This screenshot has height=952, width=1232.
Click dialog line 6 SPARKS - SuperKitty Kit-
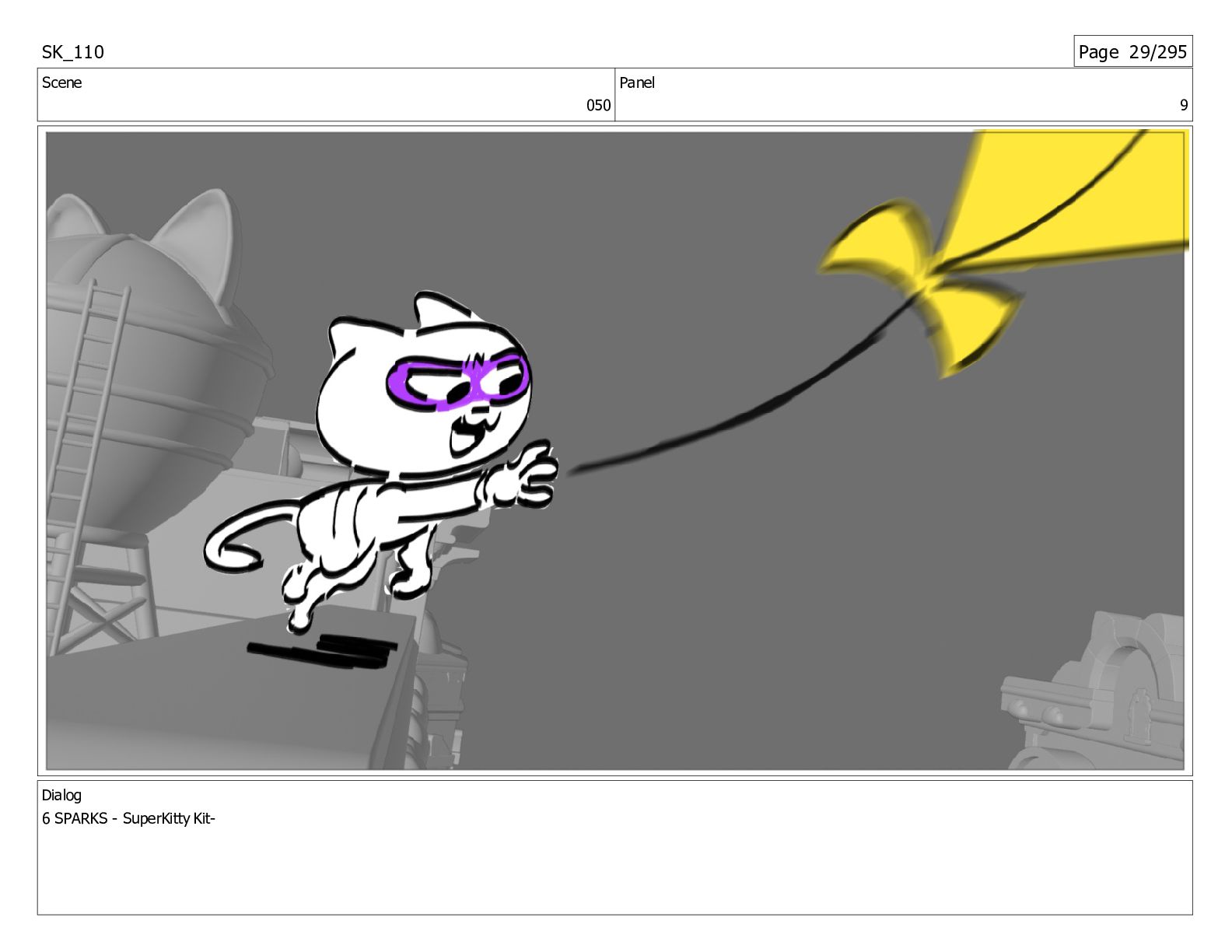click(128, 818)
